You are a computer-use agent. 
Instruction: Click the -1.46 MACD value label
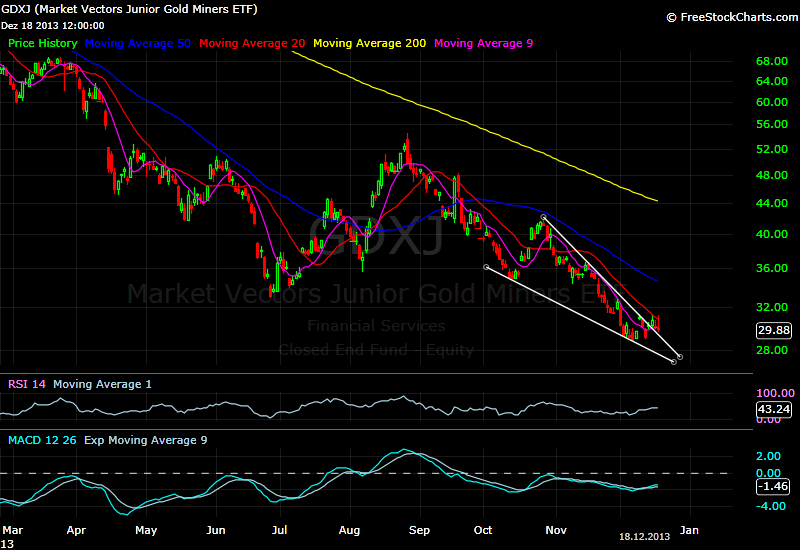[773, 486]
